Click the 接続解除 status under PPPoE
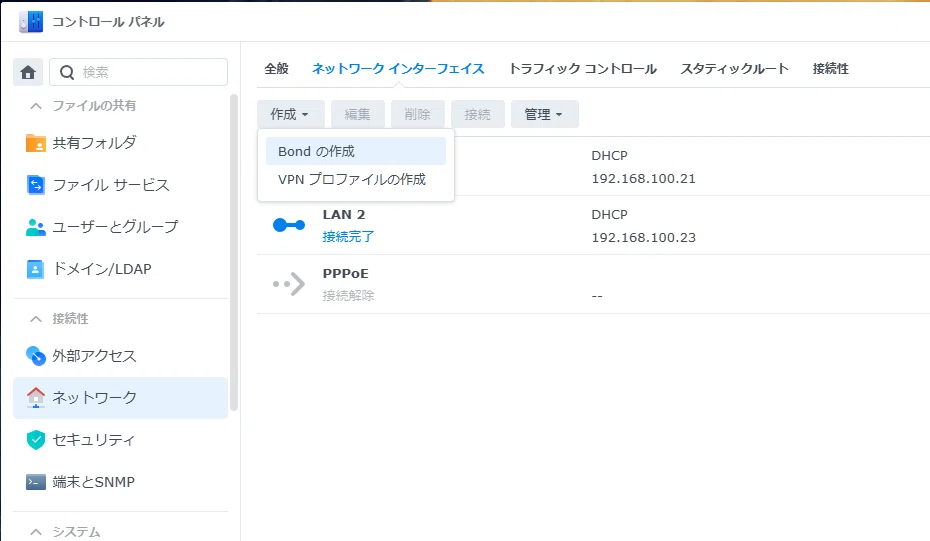Image resolution: width=930 pixels, height=541 pixels. pyautogui.click(x=348, y=295)
